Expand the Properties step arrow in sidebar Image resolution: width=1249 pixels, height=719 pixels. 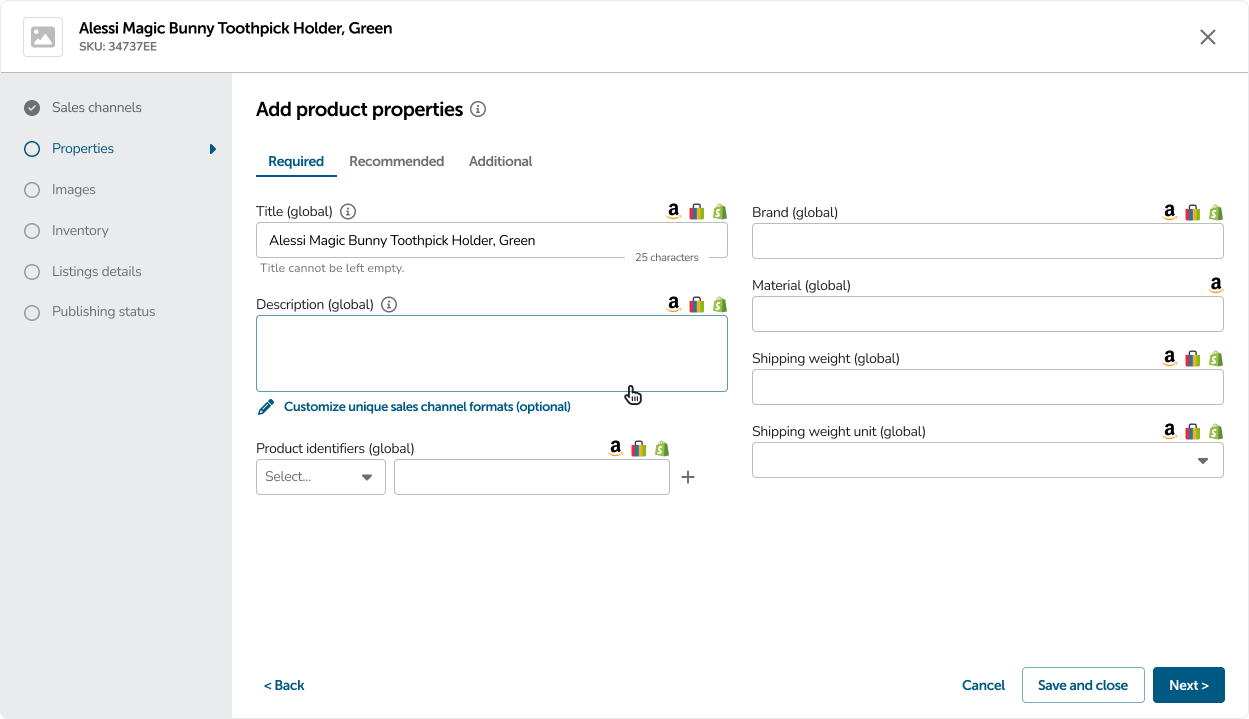(213, 149)
